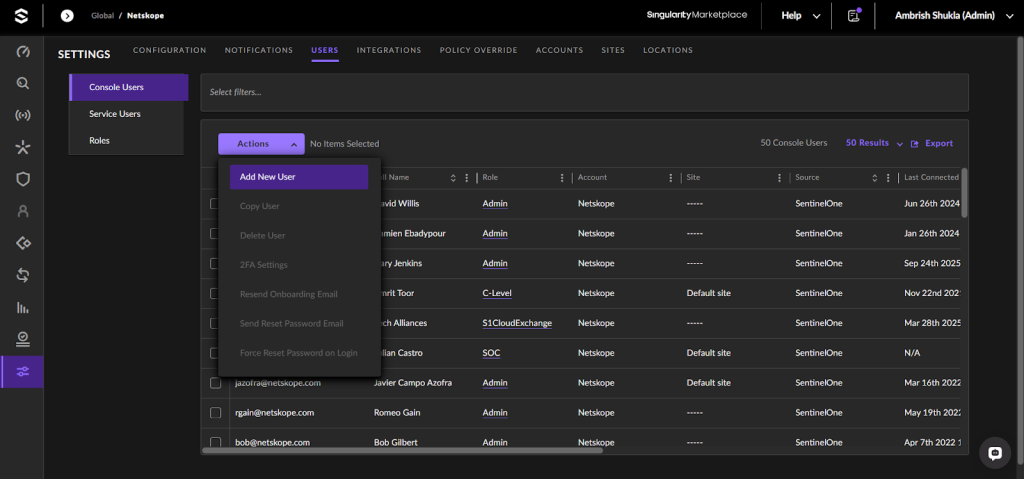Screen dimensions: 1024x479
Task: Open the bar chart reports sidebar icon
Action: pos(23,307)
